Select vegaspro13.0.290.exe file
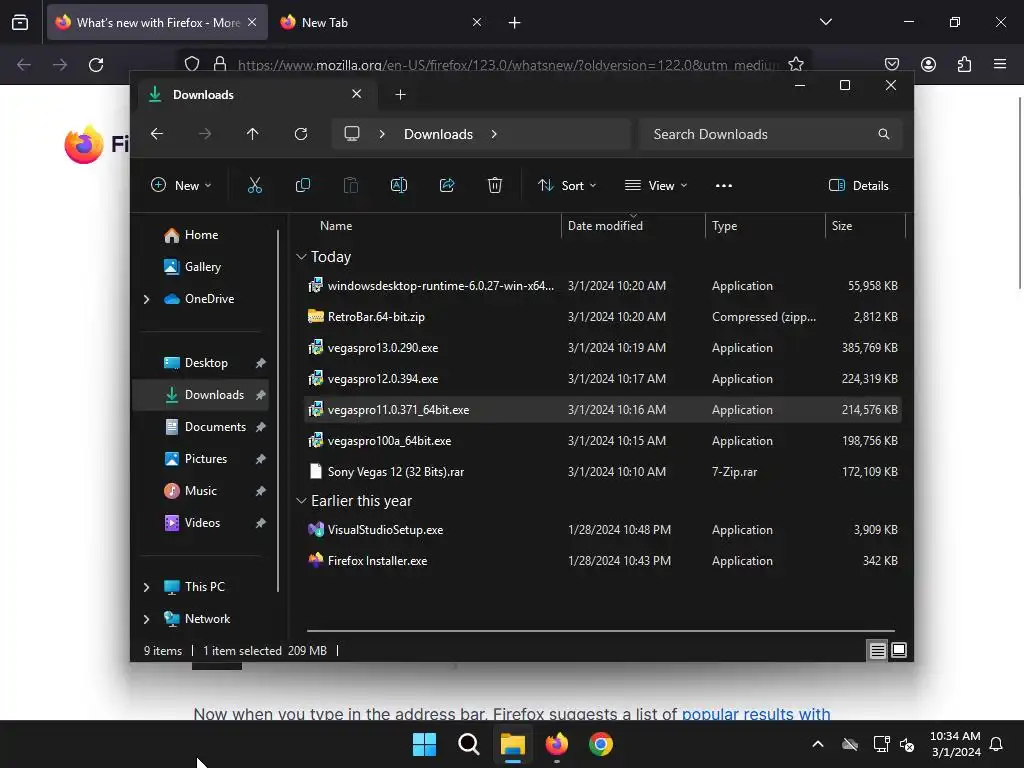The image size is (1024, 768). click(x=603, y=348)
